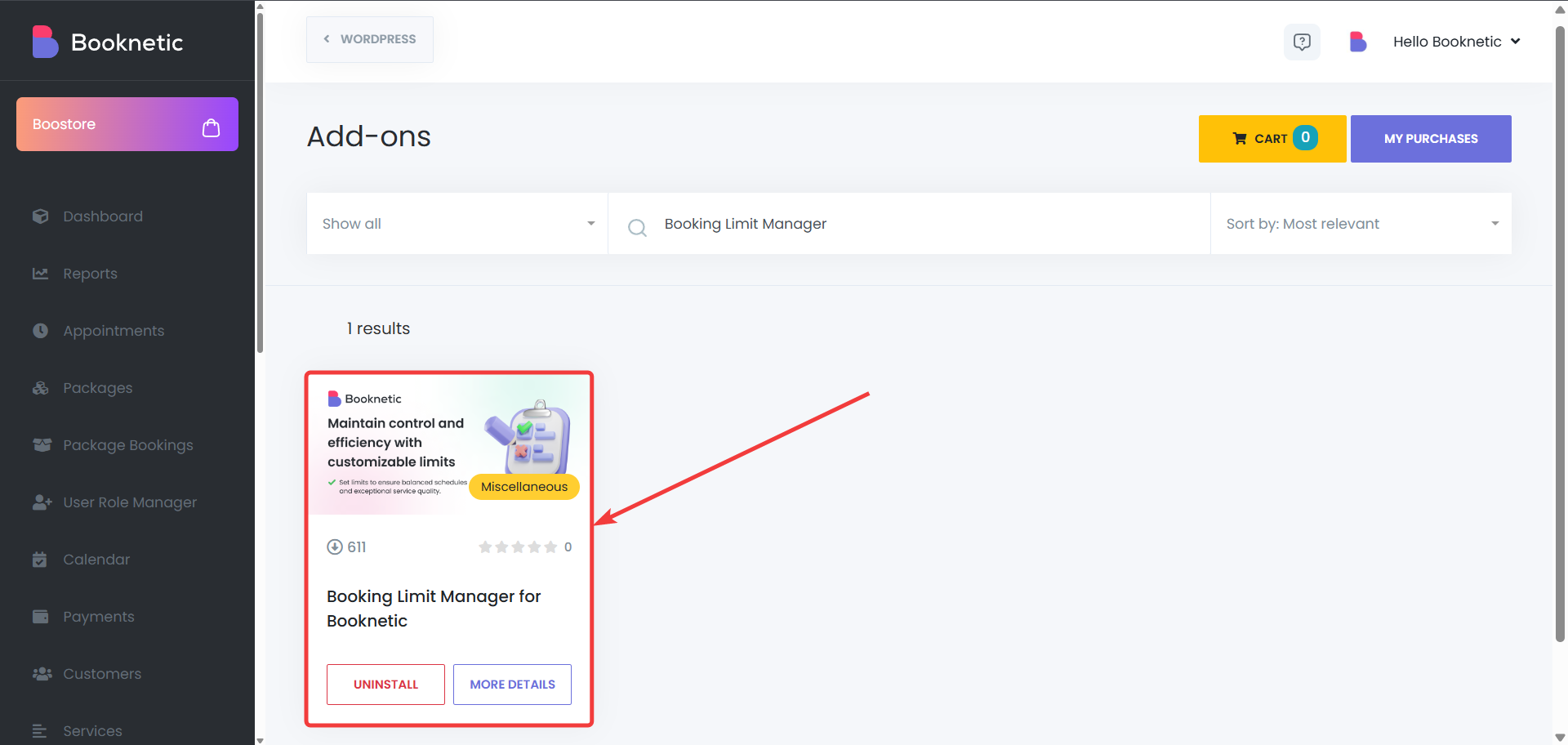Click the Booking Limit Manager for Booknetic title
The height and width of the screenshot is (745, 1568).
434,609
